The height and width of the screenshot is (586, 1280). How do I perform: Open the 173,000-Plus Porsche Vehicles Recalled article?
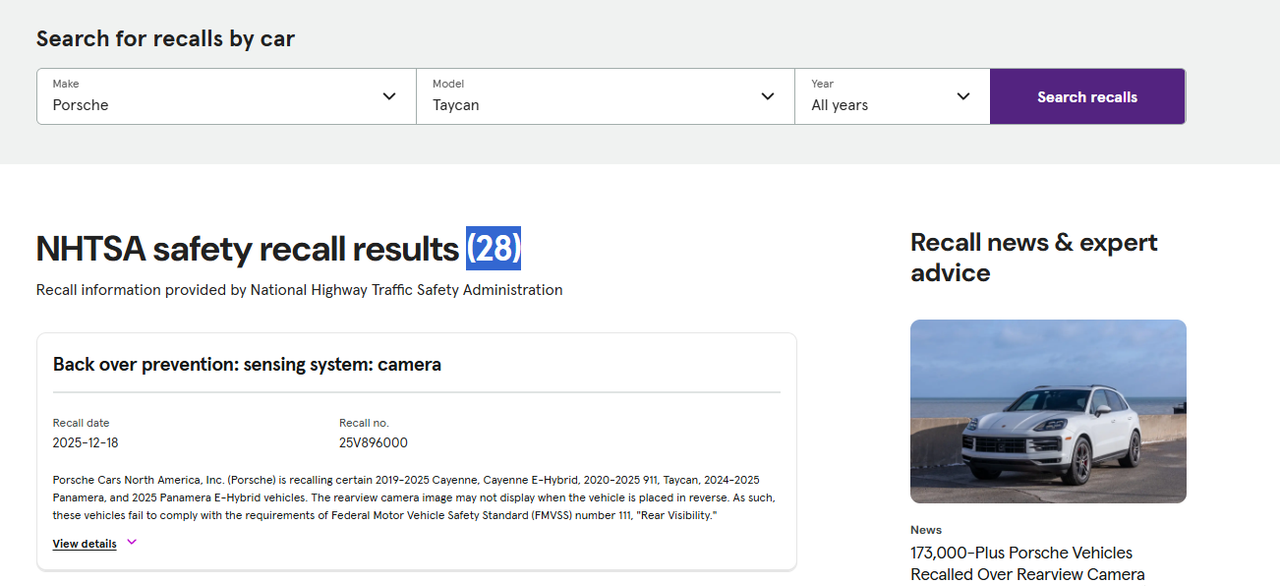click(1028, 563)
